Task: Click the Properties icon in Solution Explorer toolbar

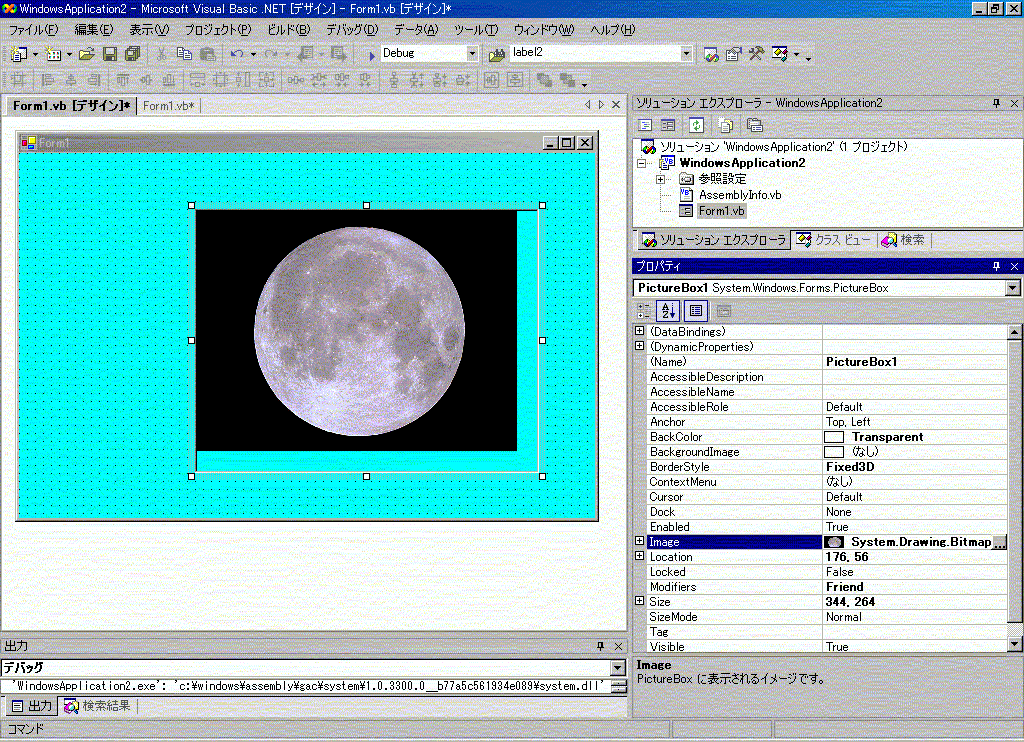Action: [x=755, y=125]
